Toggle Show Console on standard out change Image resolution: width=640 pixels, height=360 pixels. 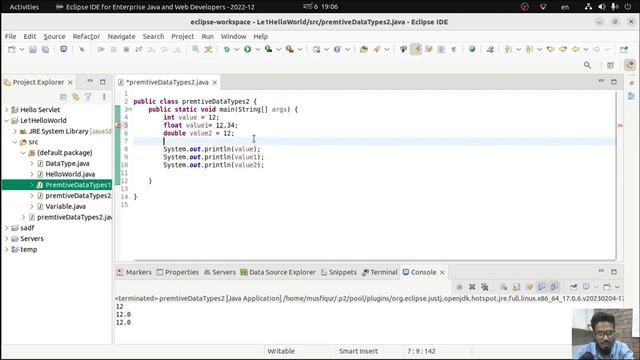(x=542, y=287)
